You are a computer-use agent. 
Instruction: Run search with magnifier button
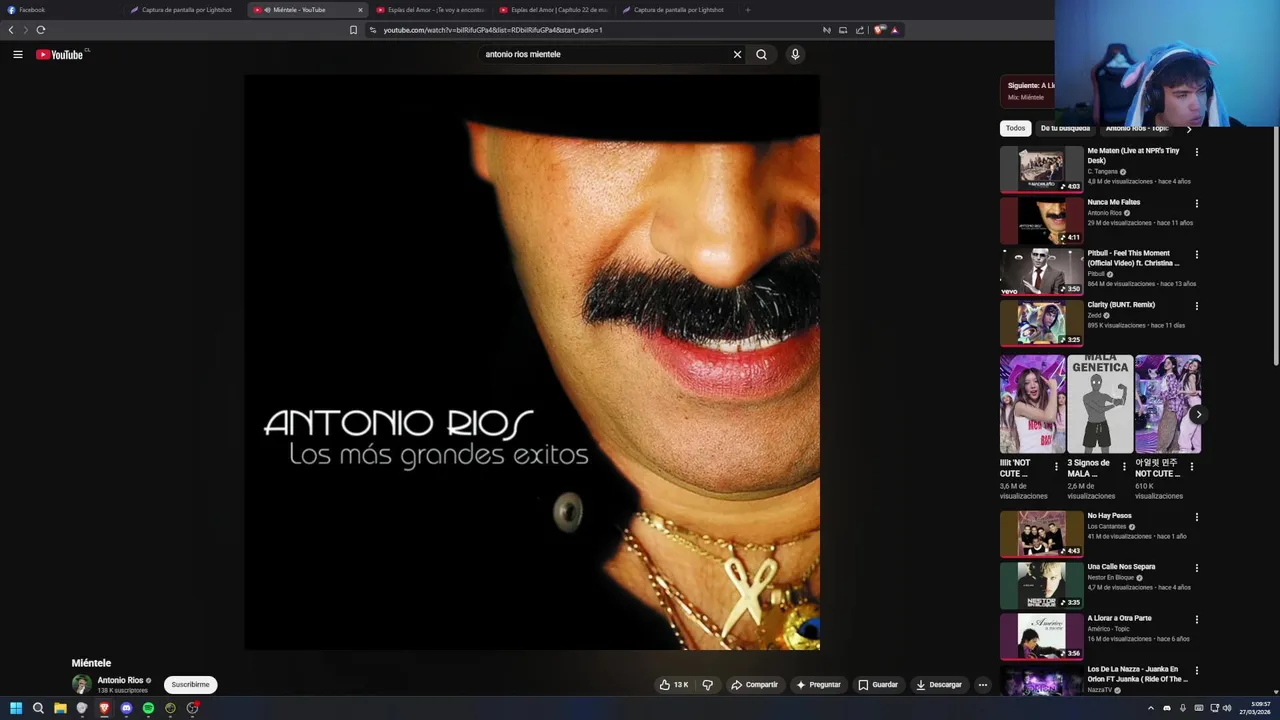[762, 55]
